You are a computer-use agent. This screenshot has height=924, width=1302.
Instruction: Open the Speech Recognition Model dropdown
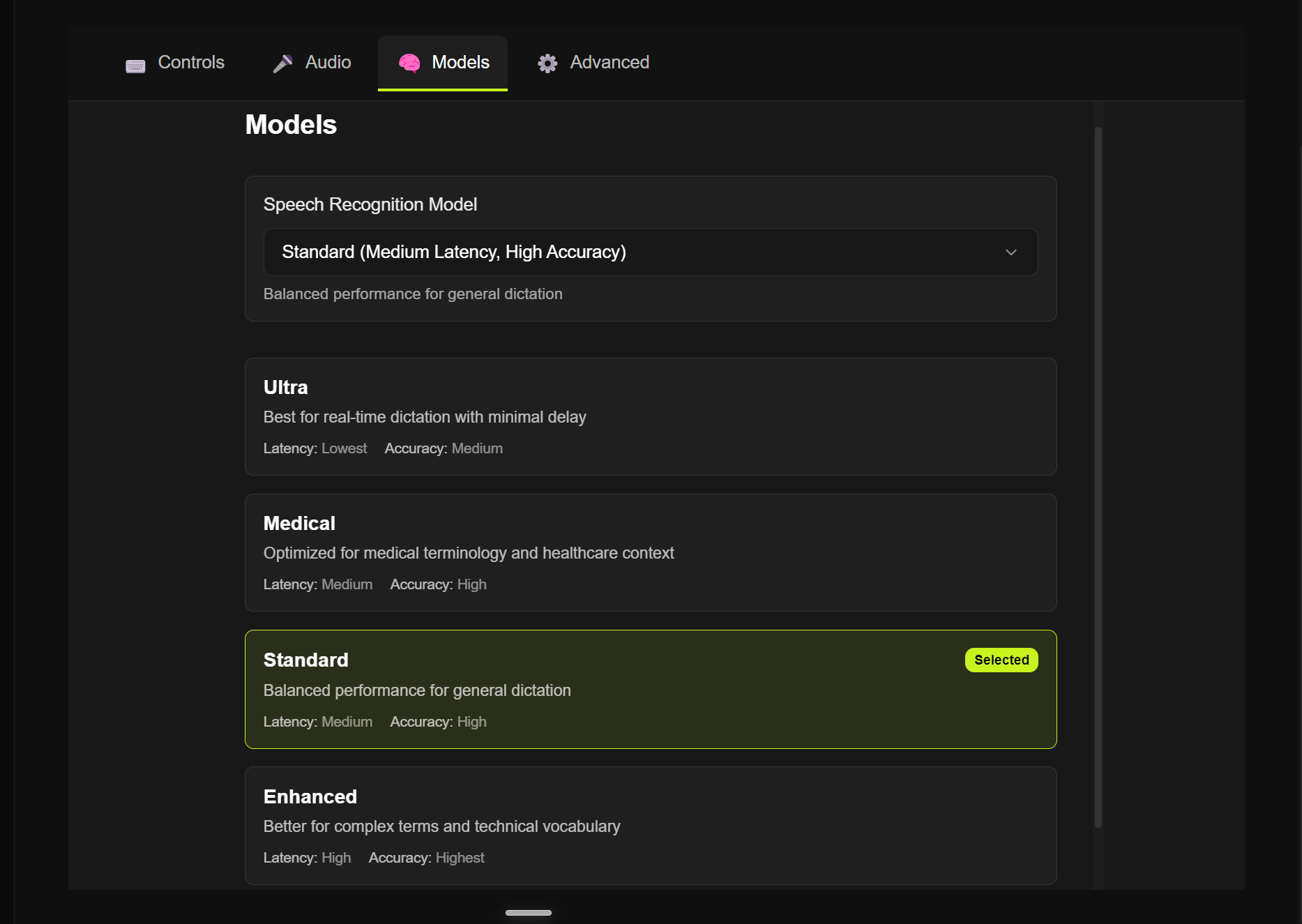650,252
